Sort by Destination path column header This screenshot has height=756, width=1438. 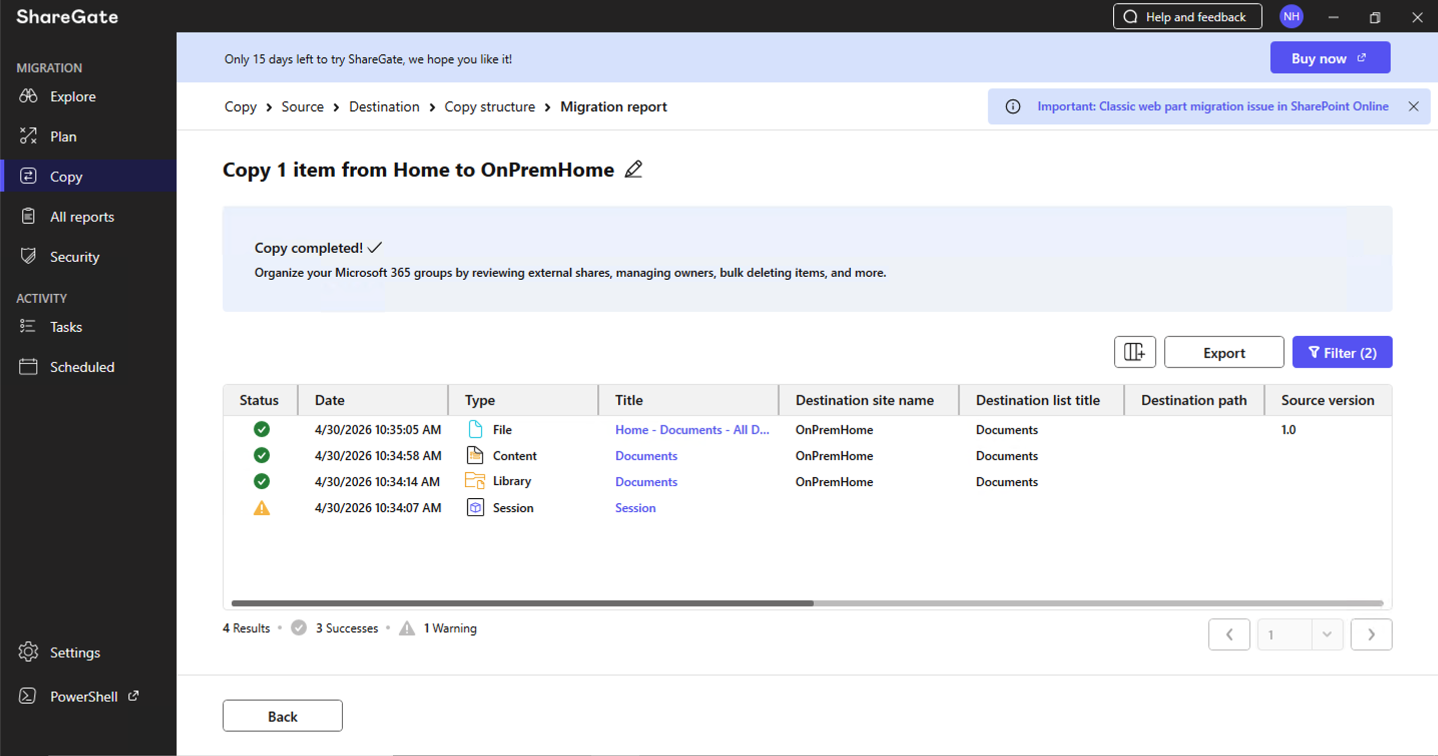point(1194,400)
